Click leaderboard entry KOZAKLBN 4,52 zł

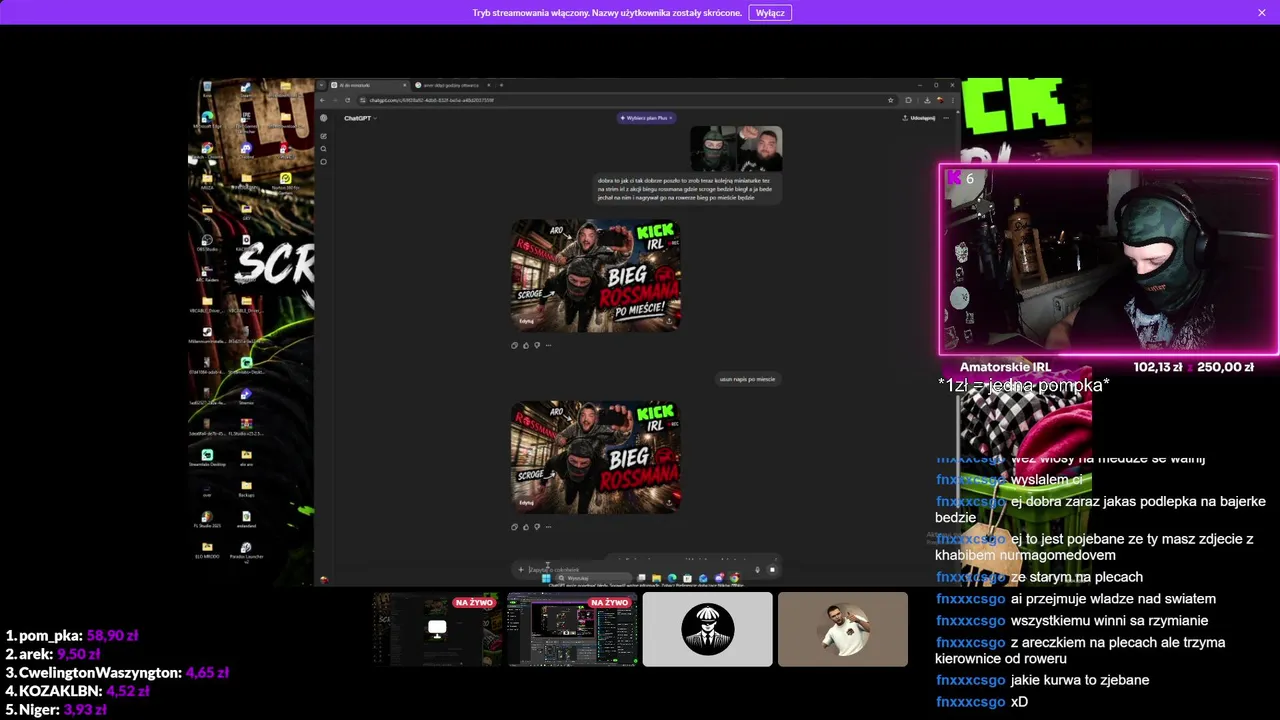click(x=78, y=691)
